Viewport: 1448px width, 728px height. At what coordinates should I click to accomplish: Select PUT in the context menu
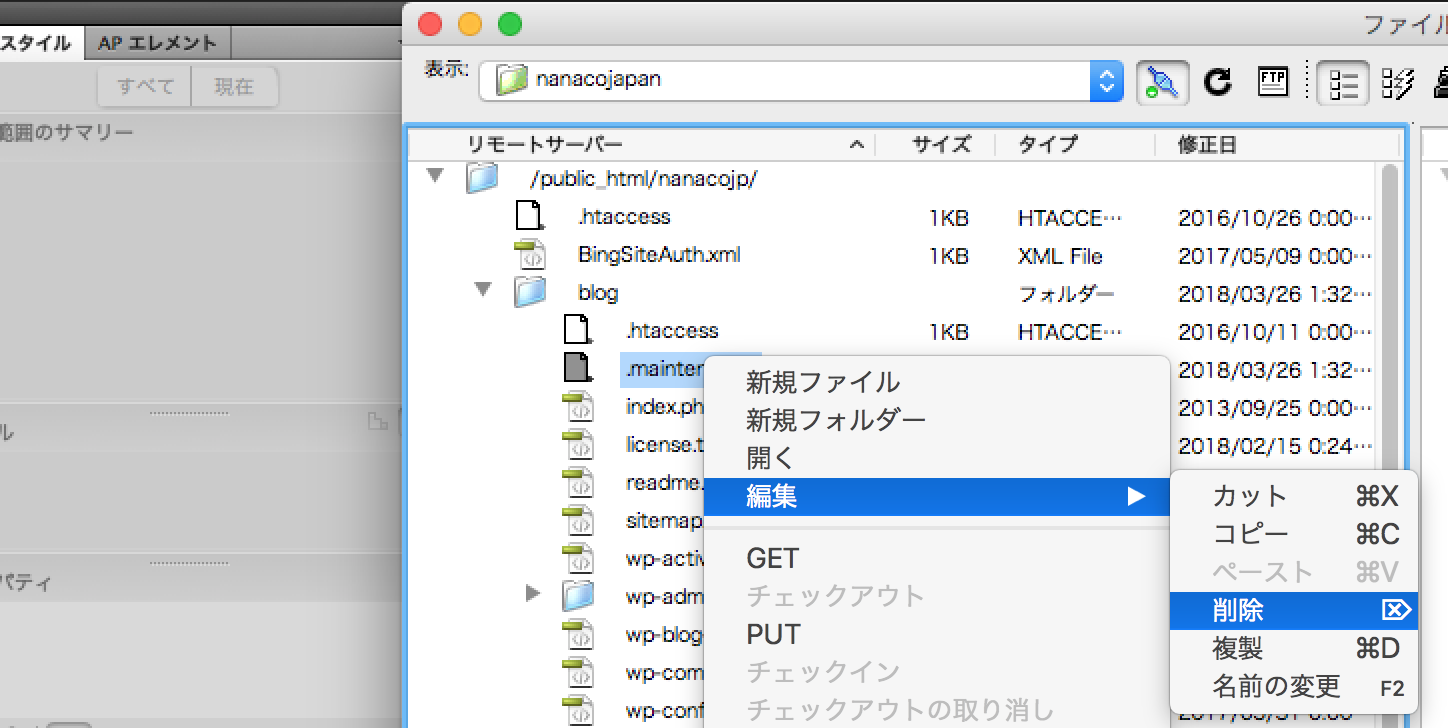tap(773, 635)
